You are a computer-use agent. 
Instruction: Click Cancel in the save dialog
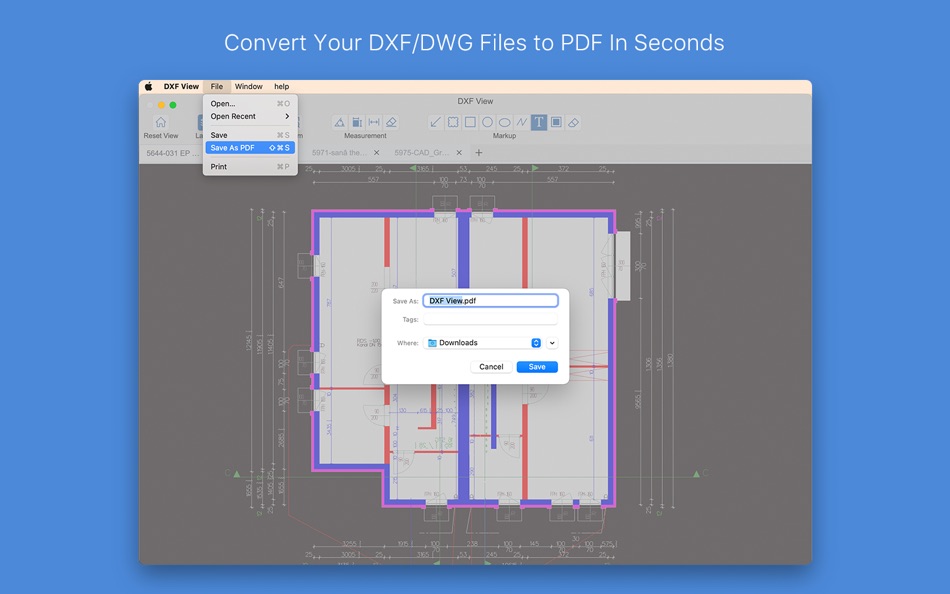pyautogui.click(x=491, y=367)
